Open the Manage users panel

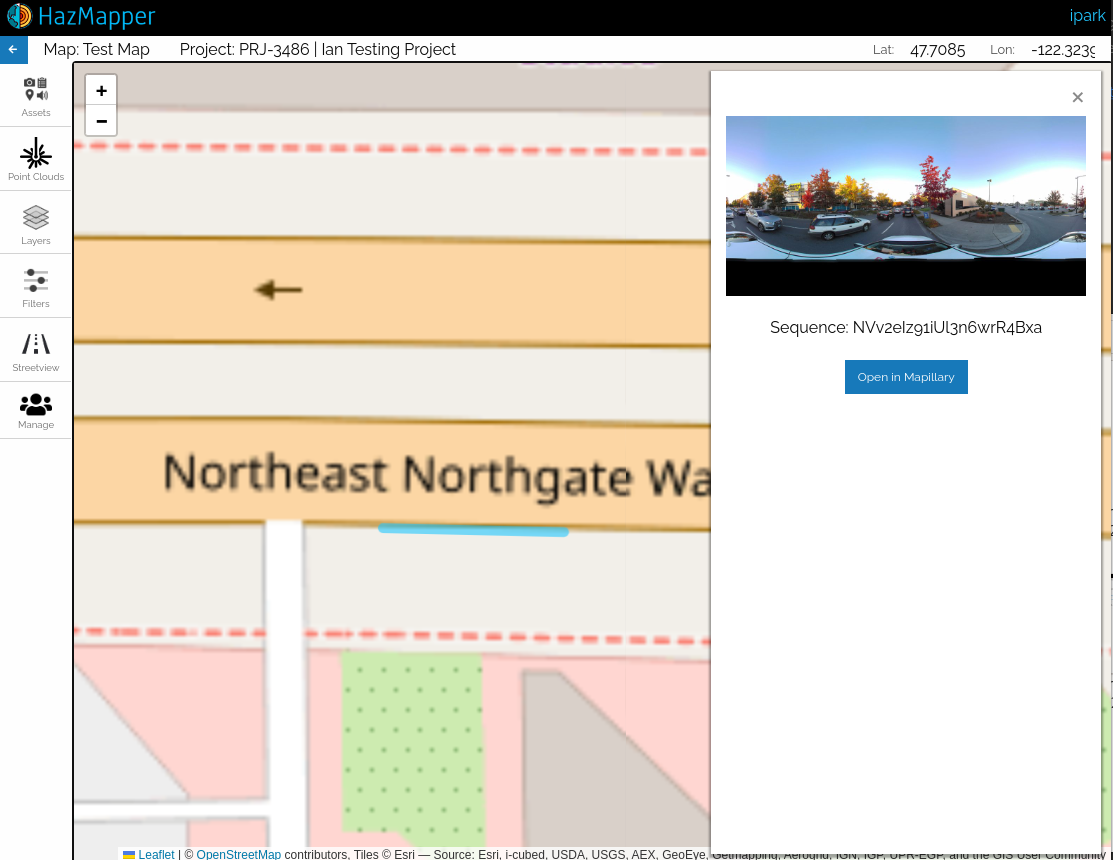(x=36, y=410)
